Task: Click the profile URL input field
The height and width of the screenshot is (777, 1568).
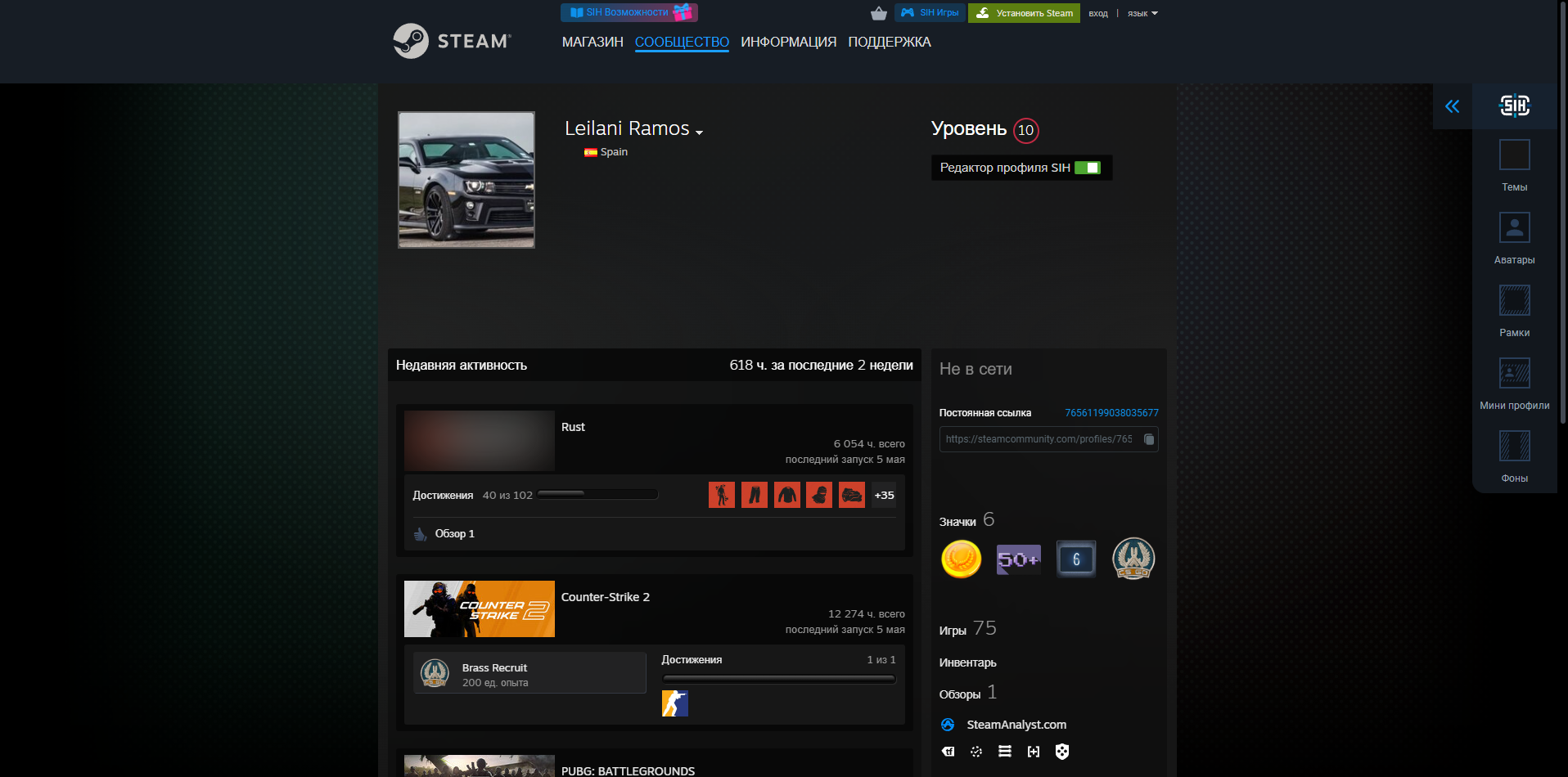Action: pos(1048,439)
